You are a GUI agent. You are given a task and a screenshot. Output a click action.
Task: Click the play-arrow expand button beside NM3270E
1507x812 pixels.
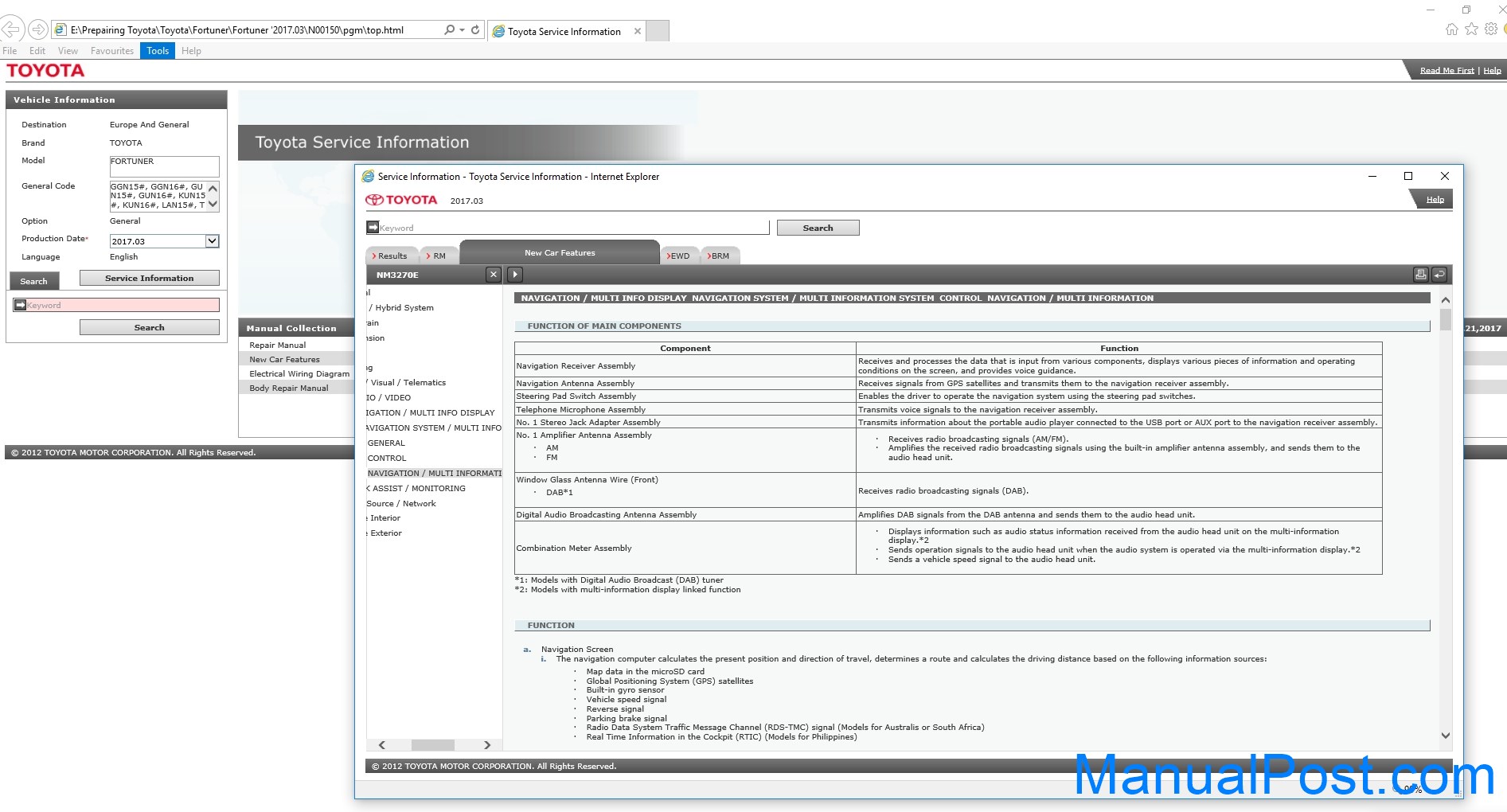[x=515, y=274]
